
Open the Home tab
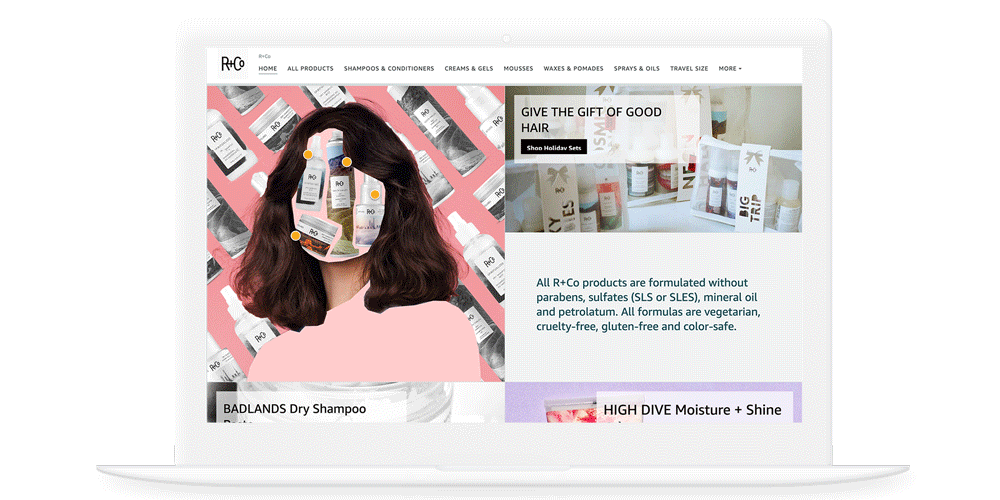[268, 68]
